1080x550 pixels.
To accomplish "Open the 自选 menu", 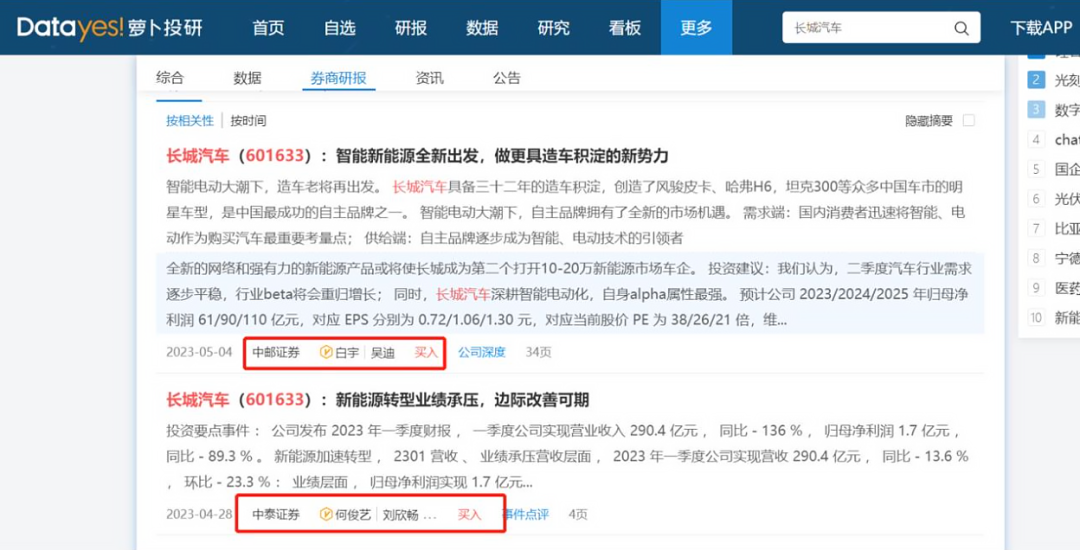I will [x=340, y=28].
